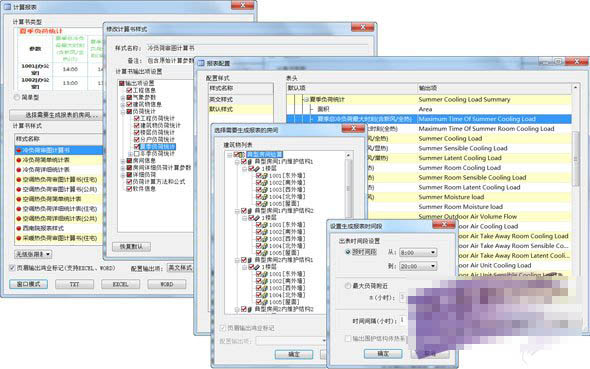
Task: Open the 配置输出项 英文样式 dropdown
Action: click(180, 268)
